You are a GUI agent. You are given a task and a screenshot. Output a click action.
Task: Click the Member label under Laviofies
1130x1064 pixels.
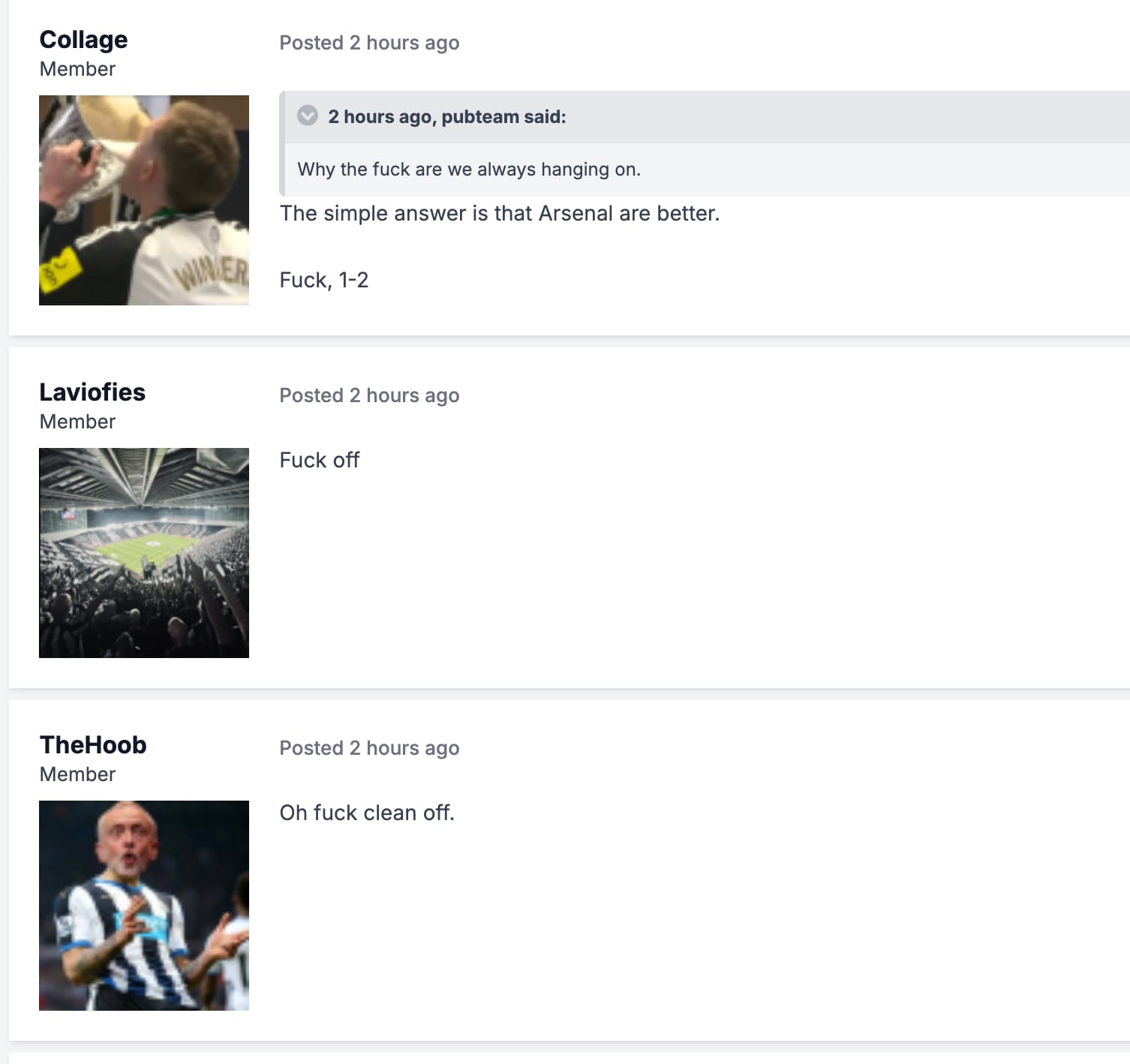[77, 422]
